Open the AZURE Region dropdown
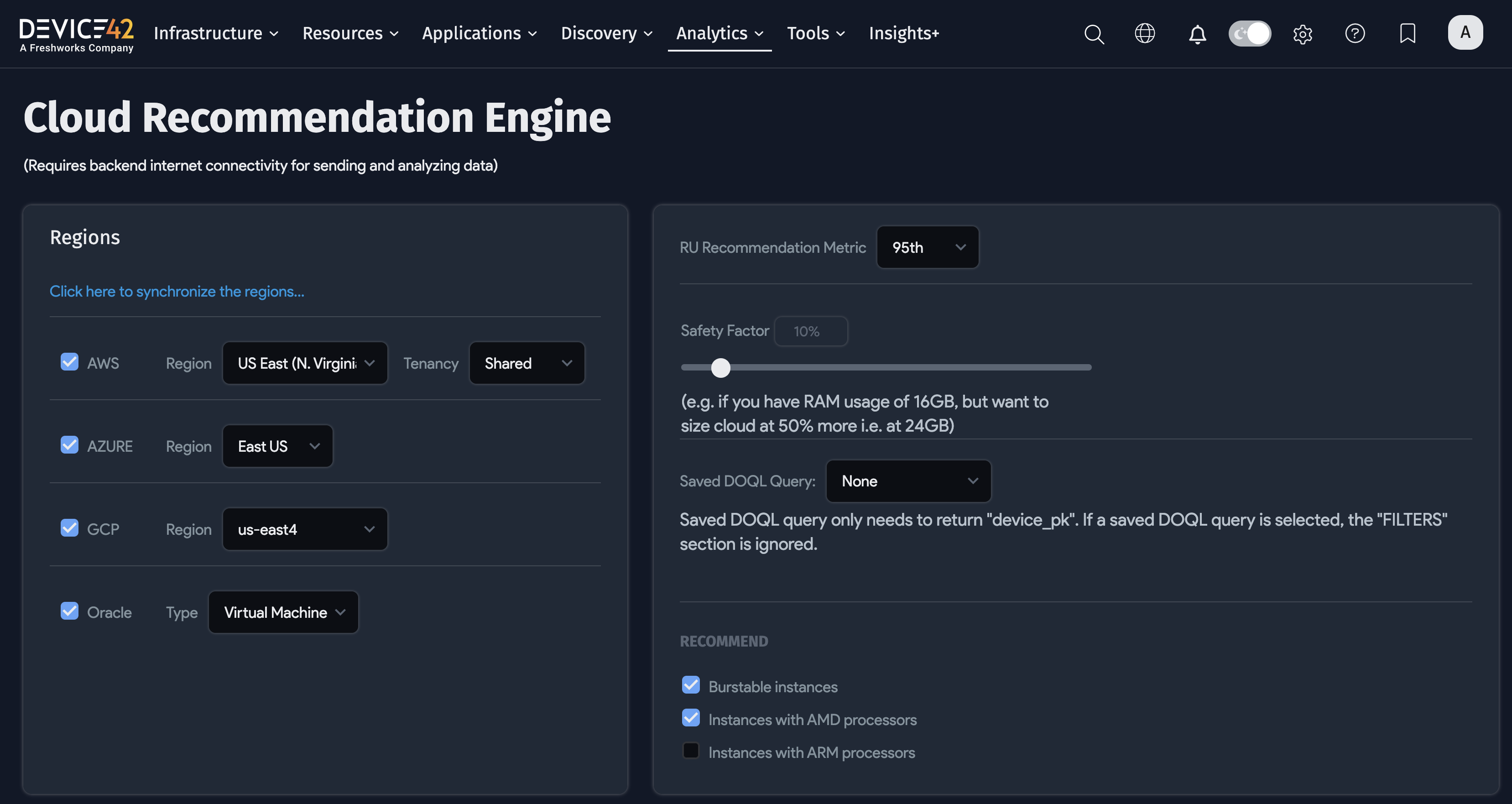 [277, 445]
